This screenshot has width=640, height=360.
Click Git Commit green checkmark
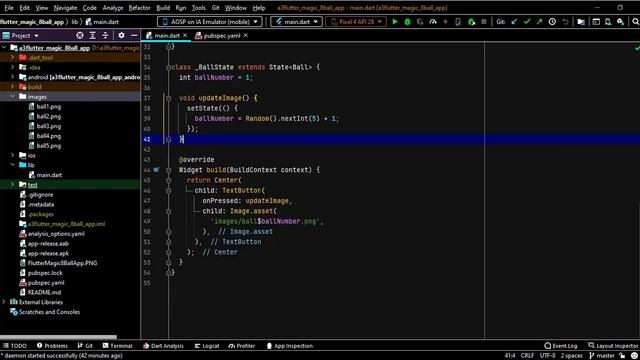point(527,22)
